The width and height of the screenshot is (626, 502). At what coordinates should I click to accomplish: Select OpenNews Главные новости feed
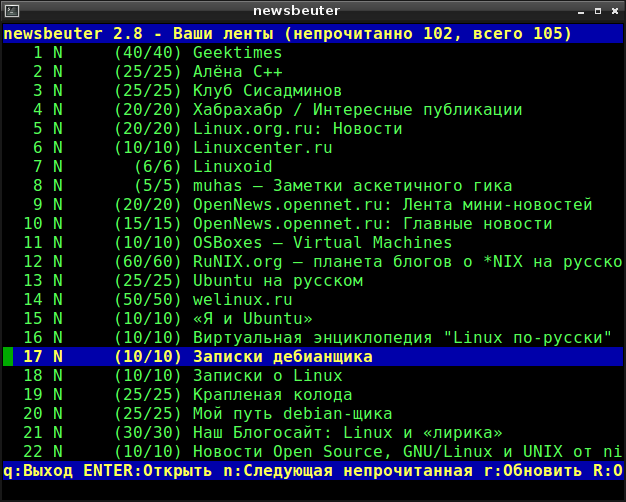[x=313, y=224]
